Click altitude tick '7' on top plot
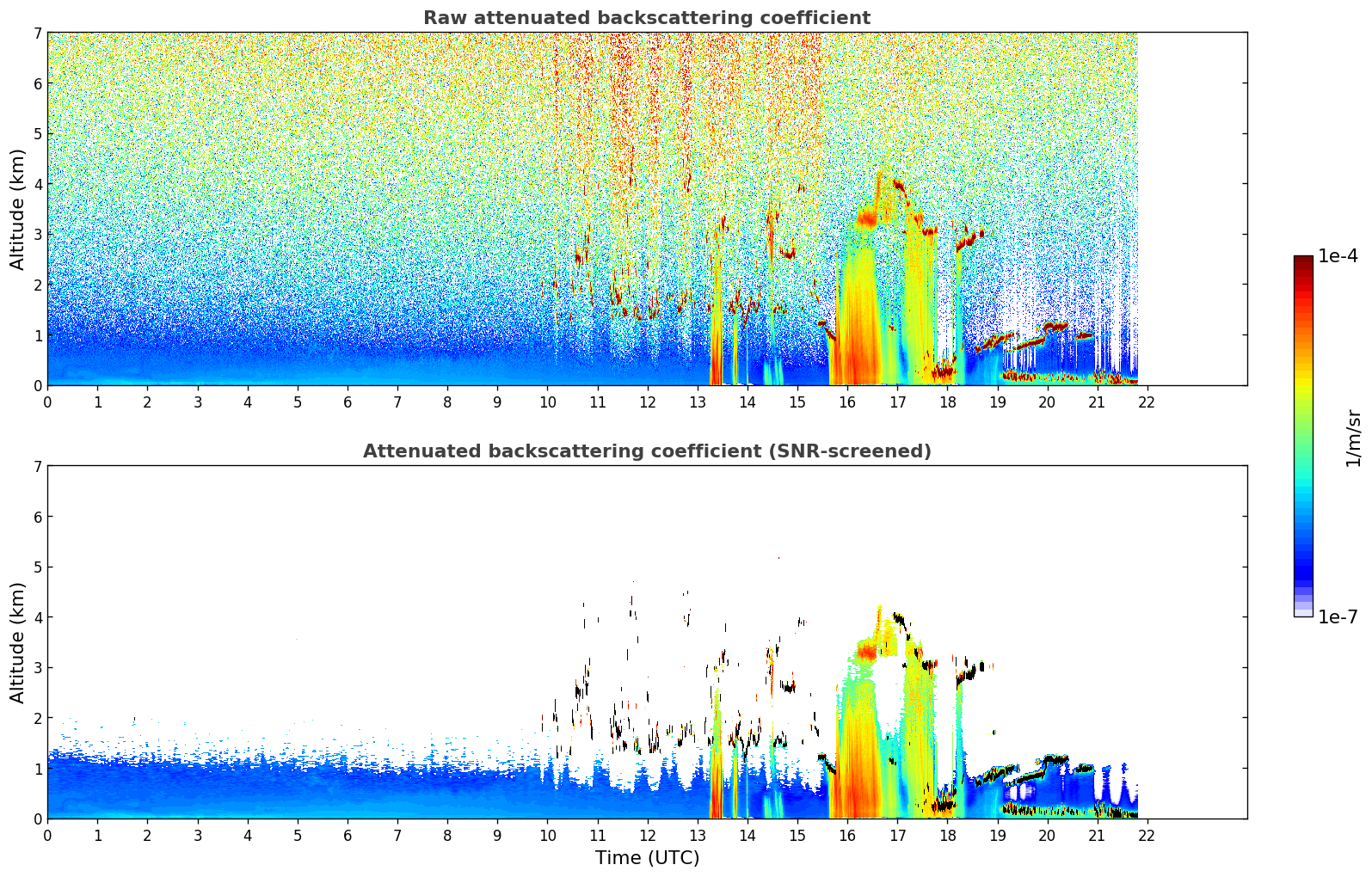 [38, 33]
